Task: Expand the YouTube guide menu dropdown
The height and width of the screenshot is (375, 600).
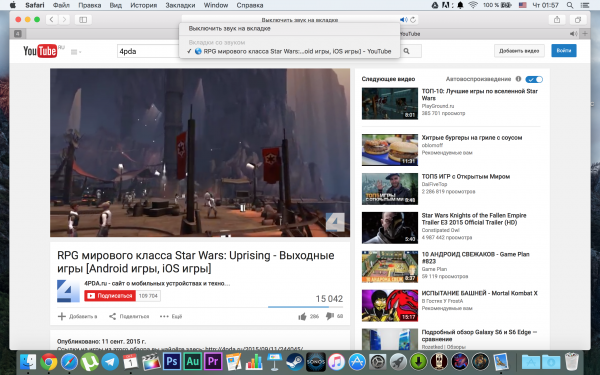Action: click(x=76, y=52)
